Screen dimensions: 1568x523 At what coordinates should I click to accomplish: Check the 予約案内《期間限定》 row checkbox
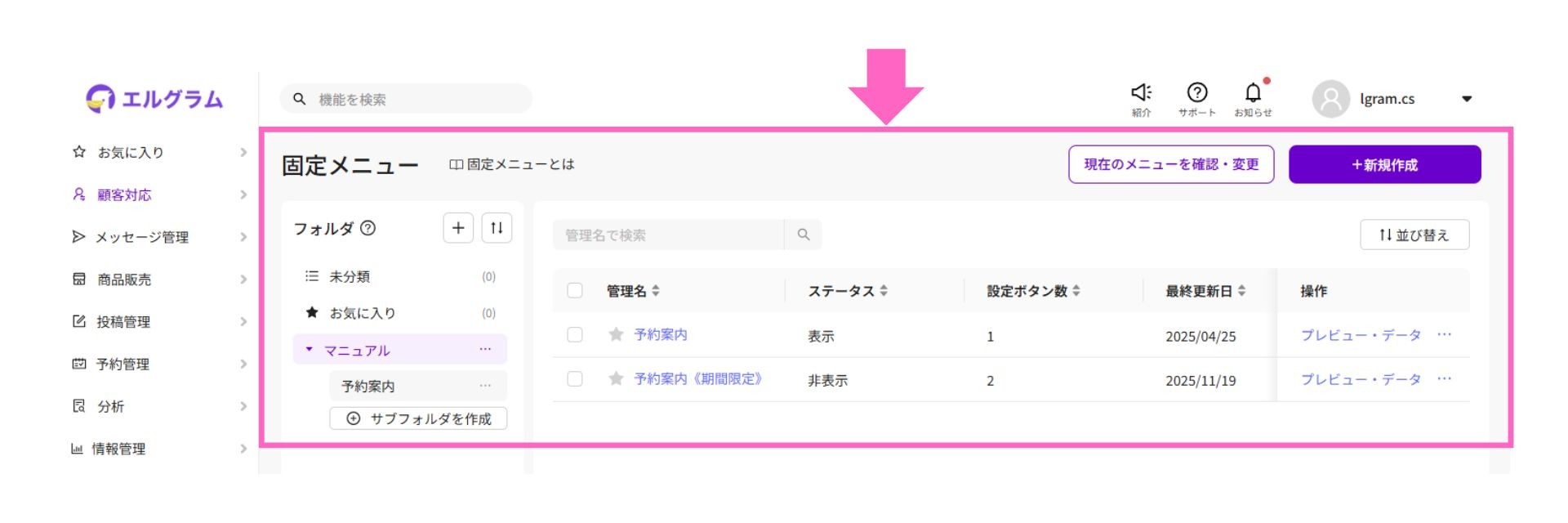pyautogui.click(x=575, y=379)
